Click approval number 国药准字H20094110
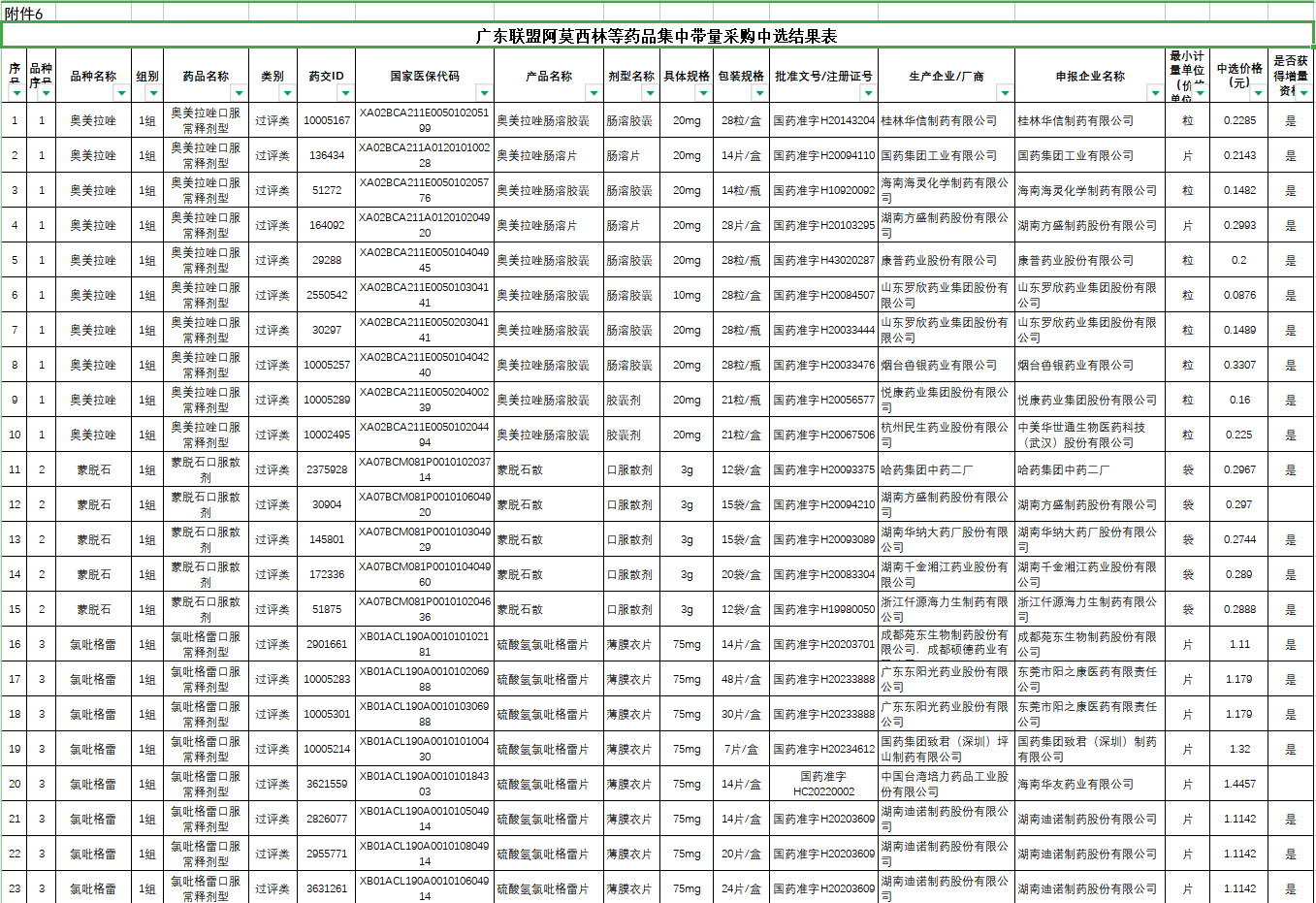This screenshot has width=1316, height=903. [x=824, y=155]
